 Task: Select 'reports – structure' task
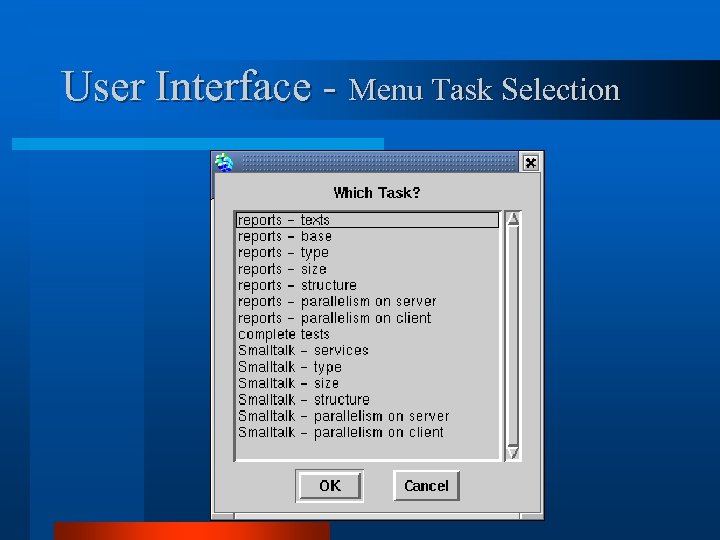(x=367, y=285)
